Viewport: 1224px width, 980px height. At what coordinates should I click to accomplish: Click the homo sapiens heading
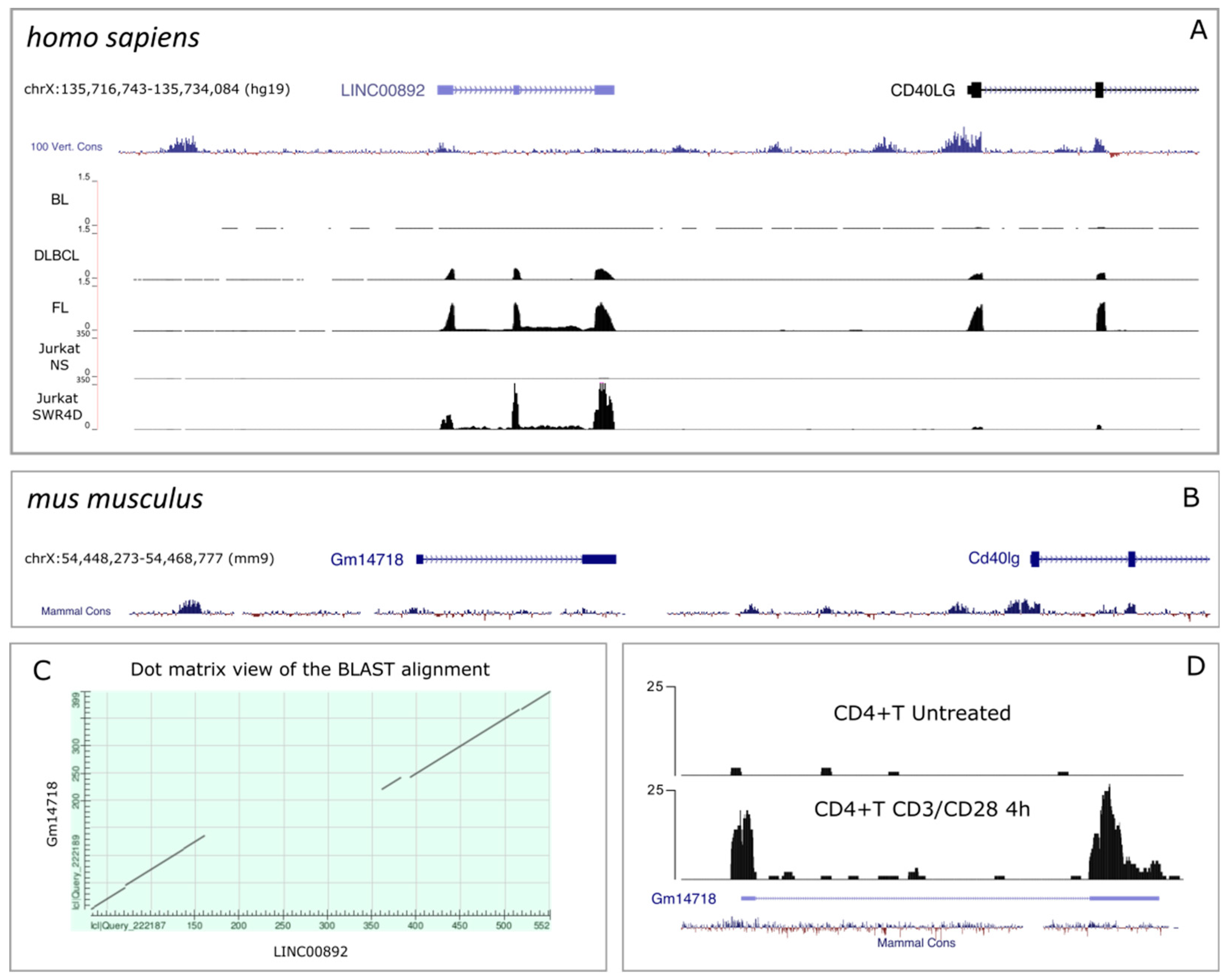pos(113,37)
